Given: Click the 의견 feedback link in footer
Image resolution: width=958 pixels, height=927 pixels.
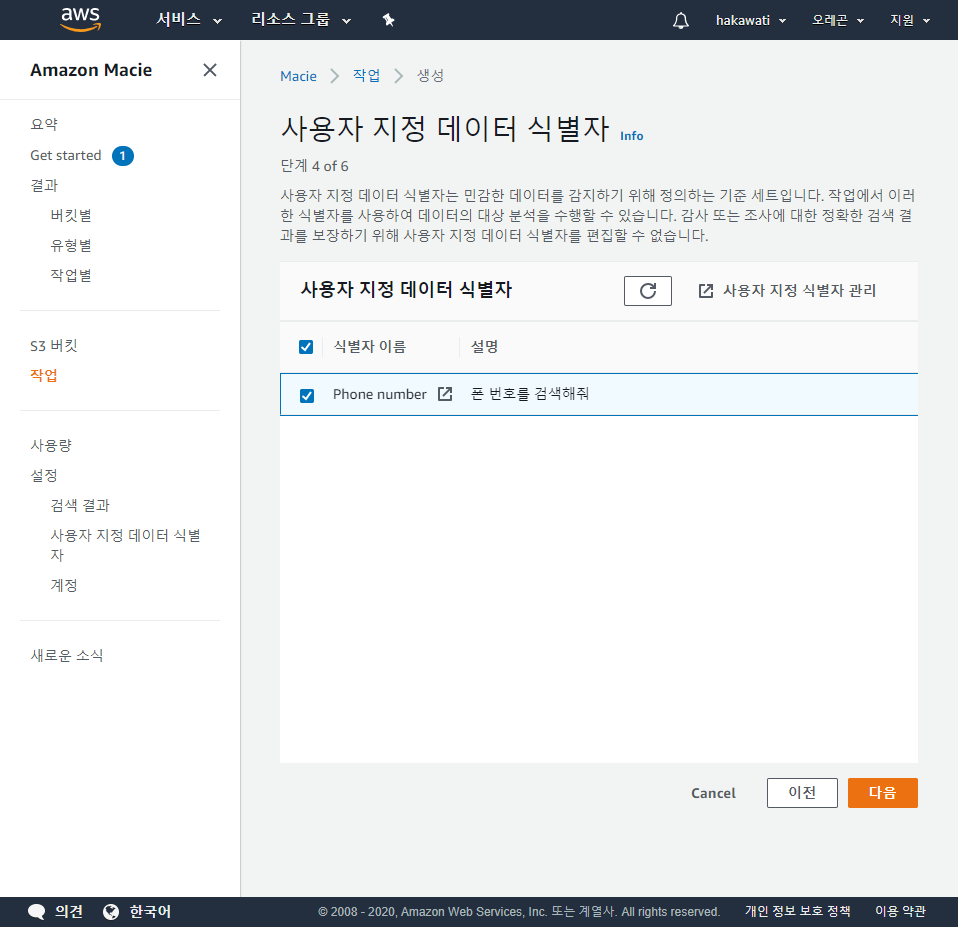Looking at the screenshot, I should (68, 912).
